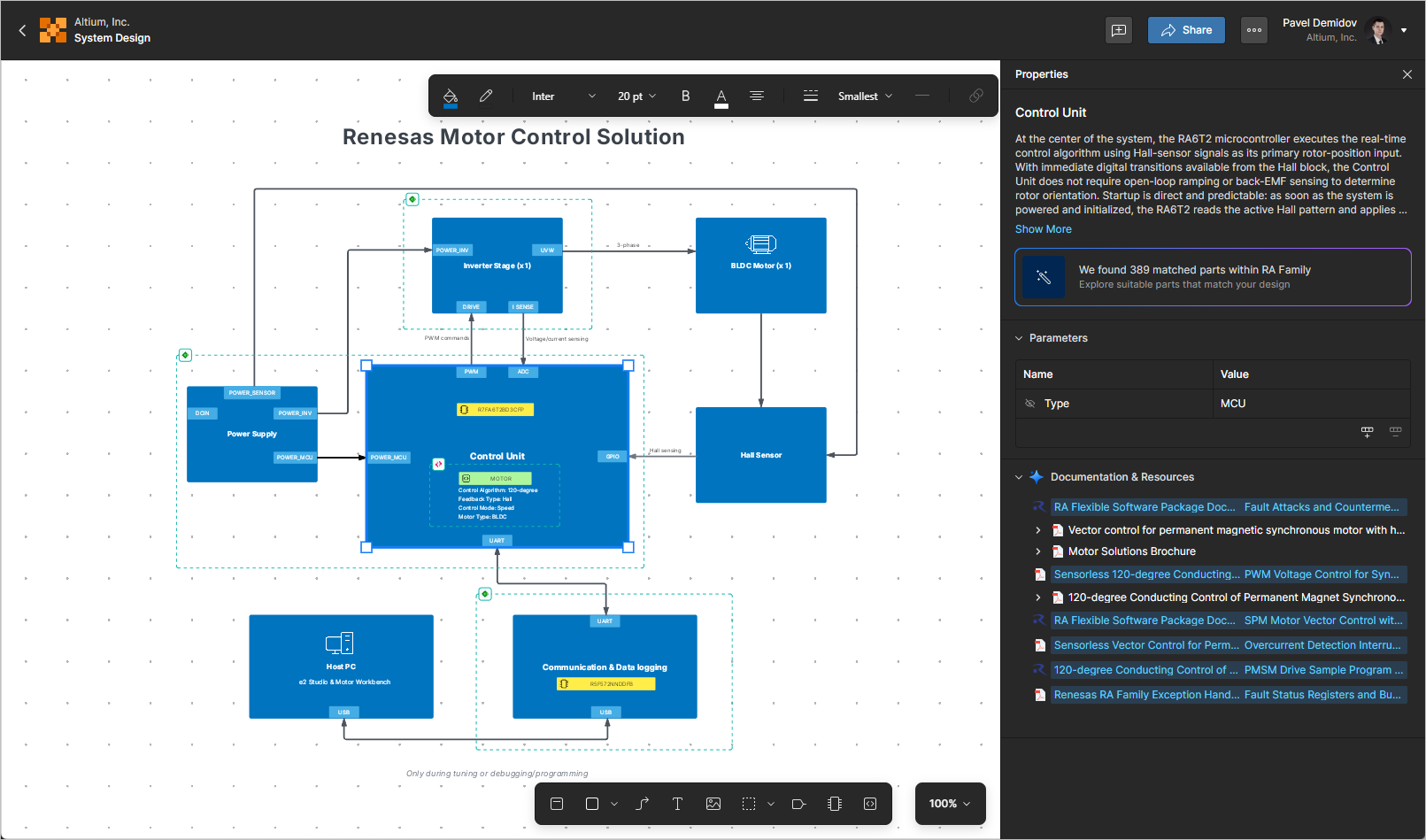Select the rectangle shape tool
The image size is (1426, 840).
pos(592,804)
